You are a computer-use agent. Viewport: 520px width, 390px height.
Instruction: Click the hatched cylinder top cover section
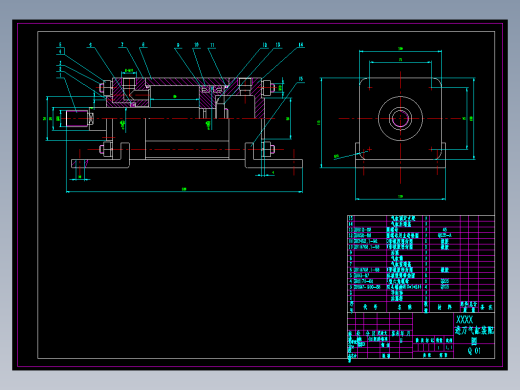[x=188, y=82]
